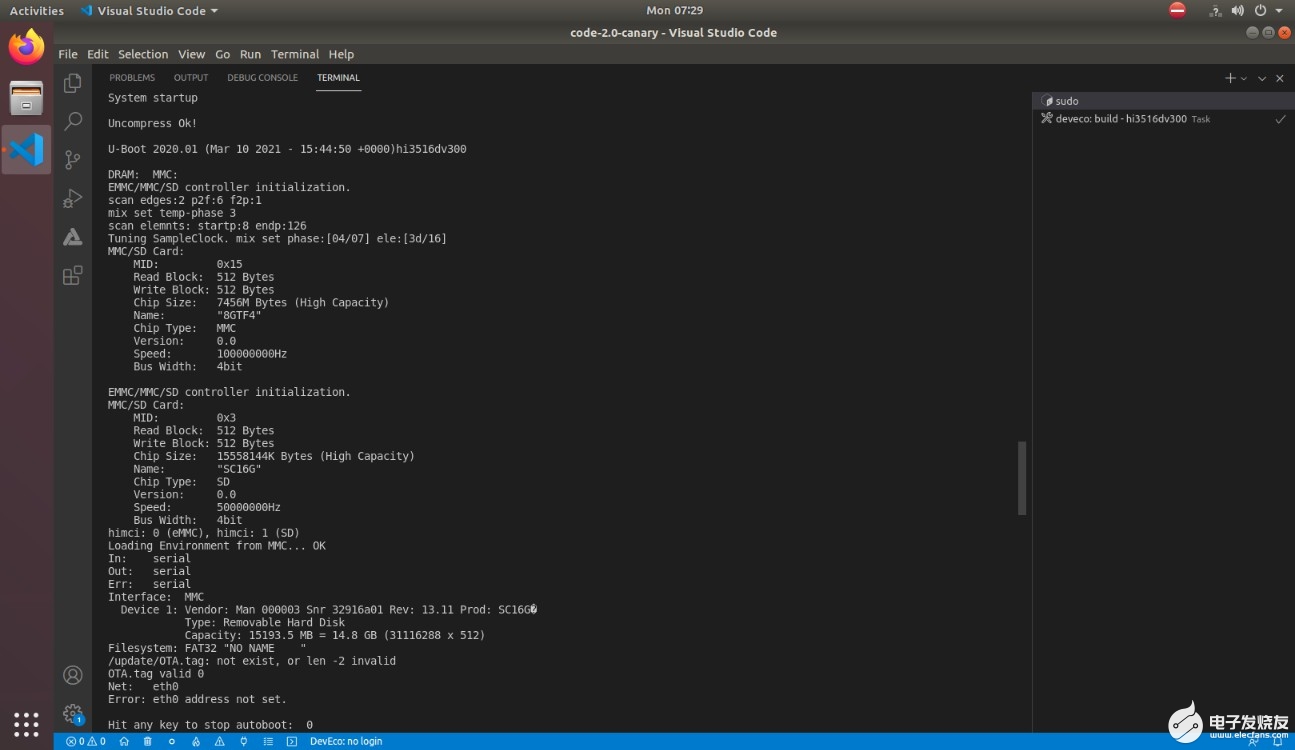Open the Run and Debug view

point(72,198)
